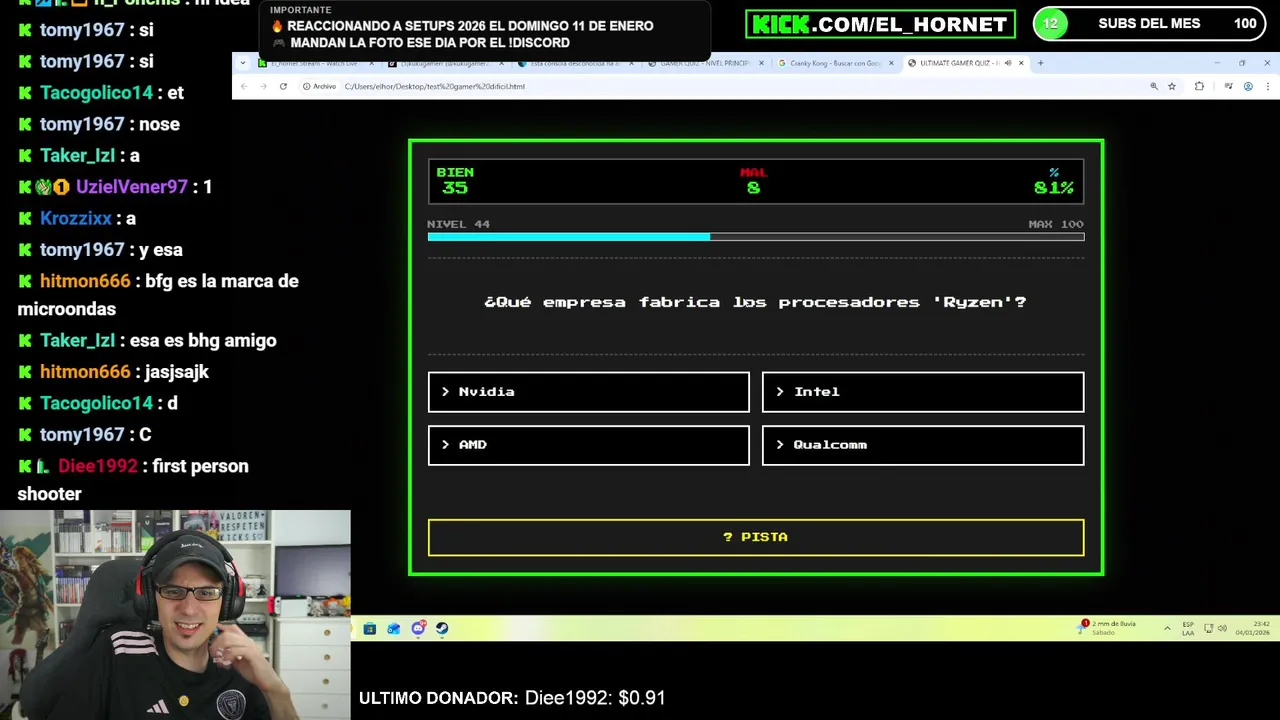Click the browser forward arrow

point(263,86)
